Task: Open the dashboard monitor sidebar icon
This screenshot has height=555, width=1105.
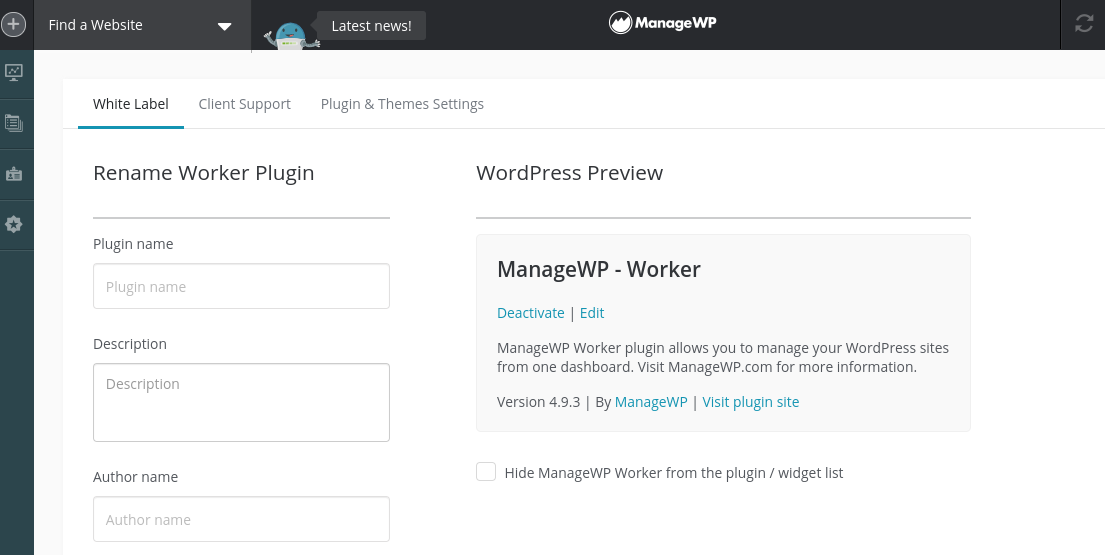Action: [14, 72]
